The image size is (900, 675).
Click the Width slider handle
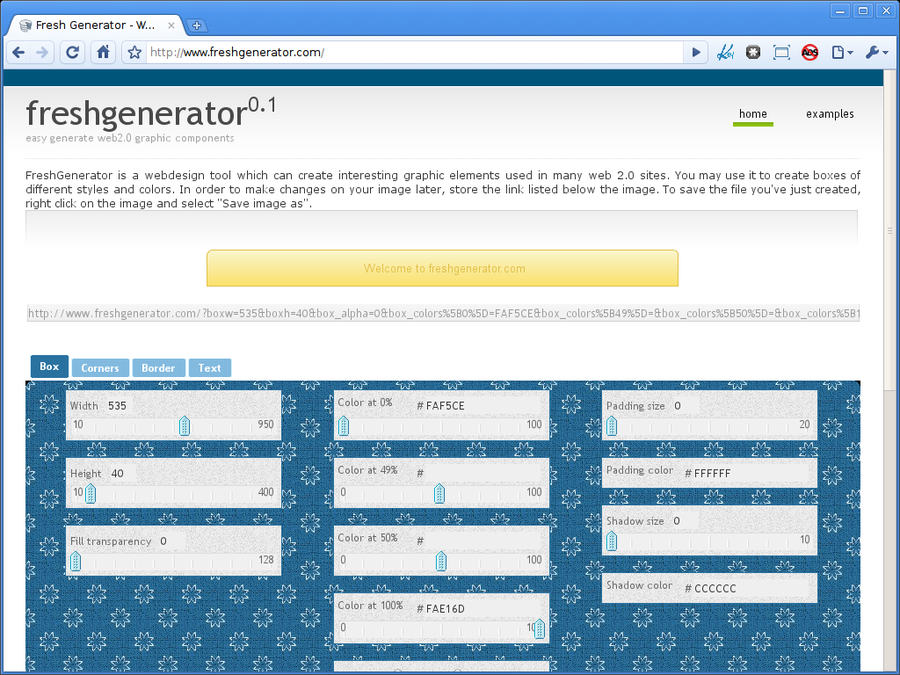pos(184,426)
